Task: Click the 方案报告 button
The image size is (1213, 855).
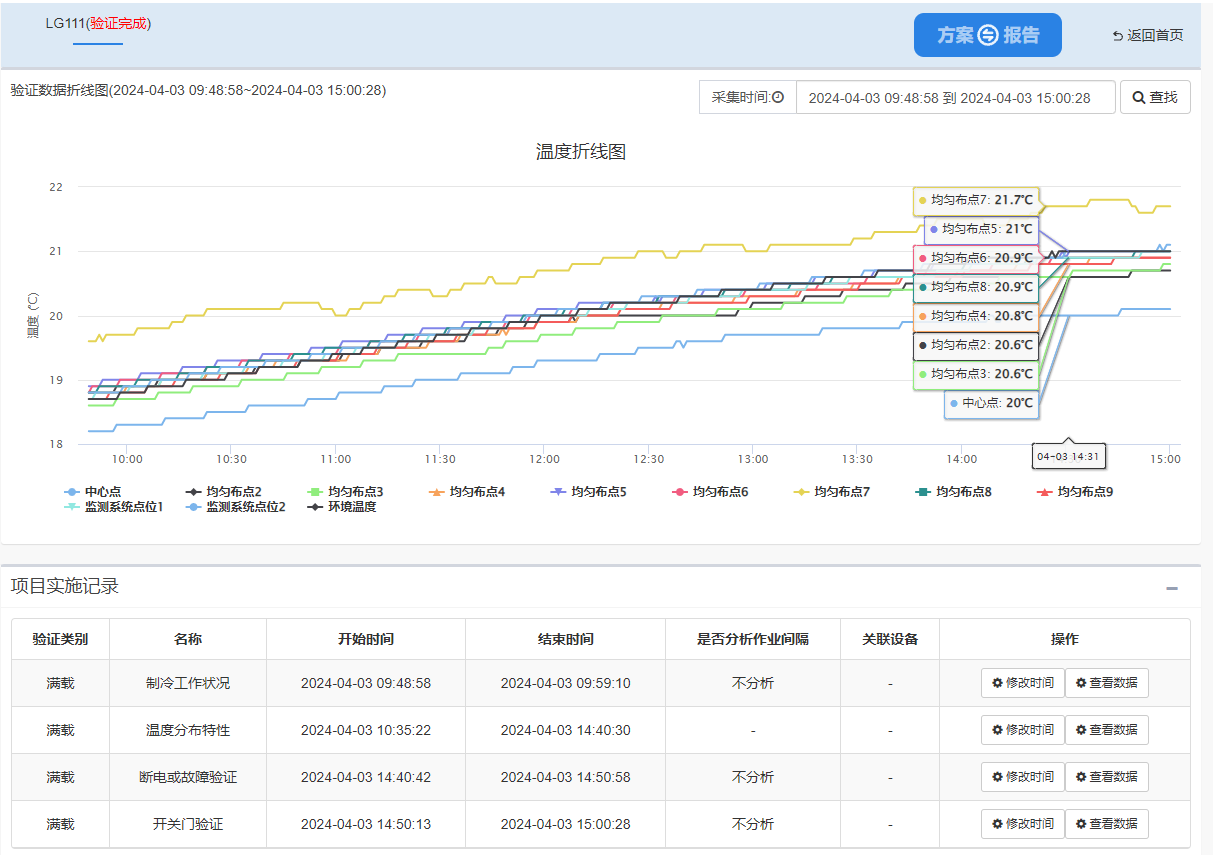Action: 987,35
